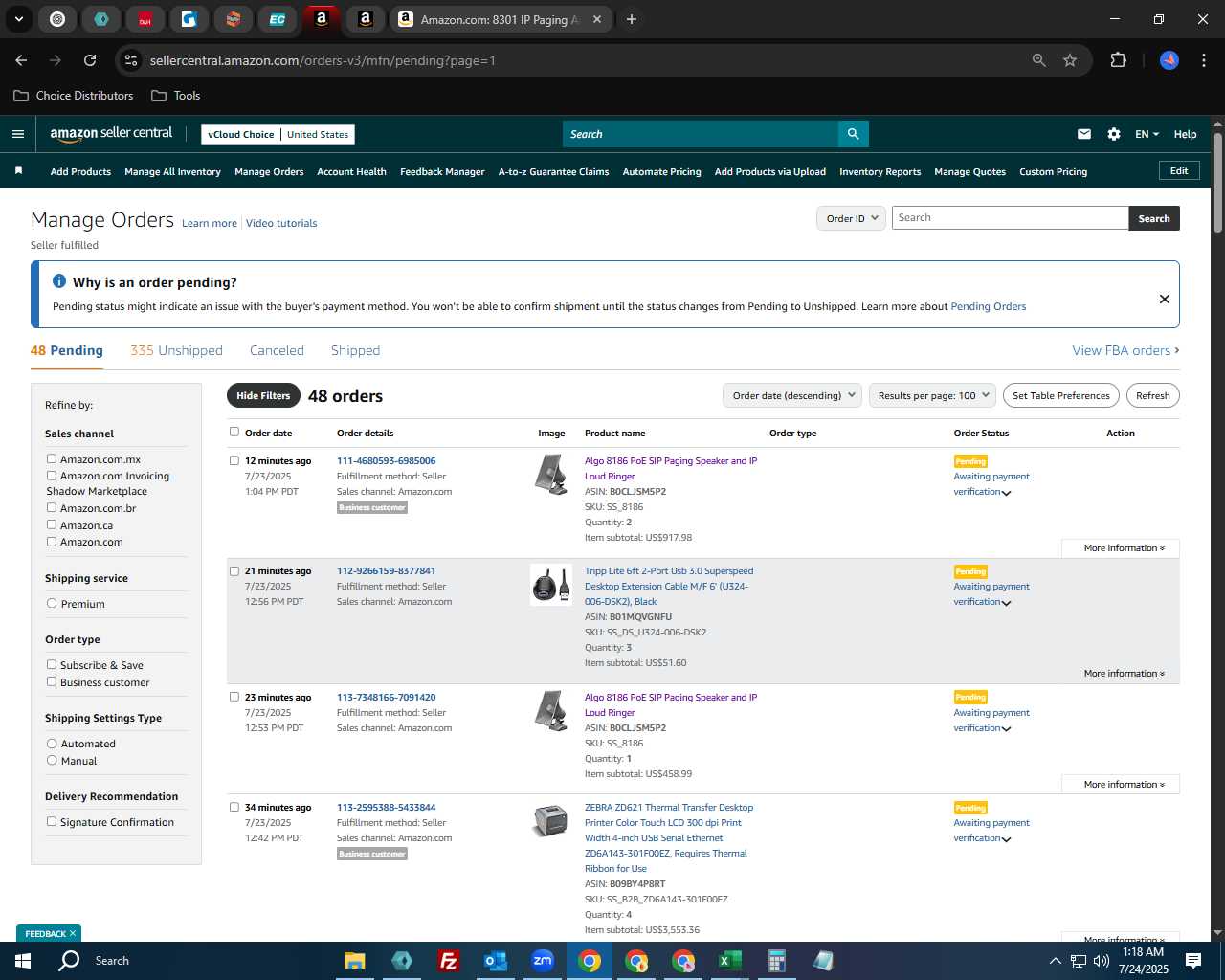Close the FEEDBACK tab widget
This screenshot has height=980, width=1225.
point(73,933)
